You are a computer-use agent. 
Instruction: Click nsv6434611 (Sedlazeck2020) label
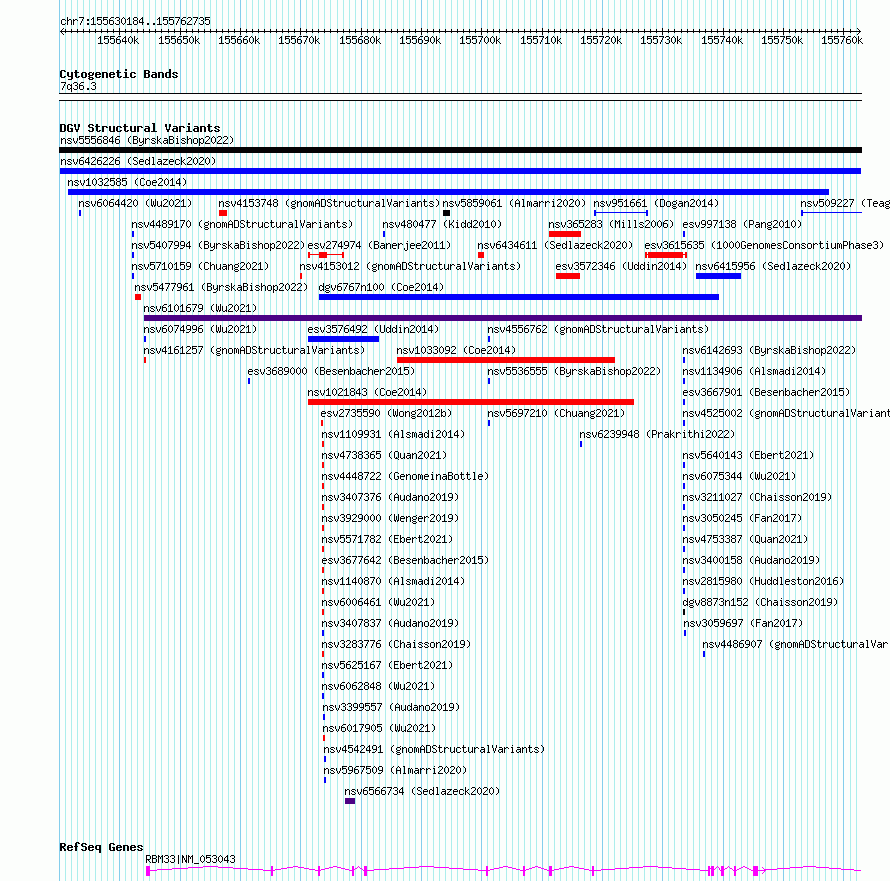pos(555,245)
